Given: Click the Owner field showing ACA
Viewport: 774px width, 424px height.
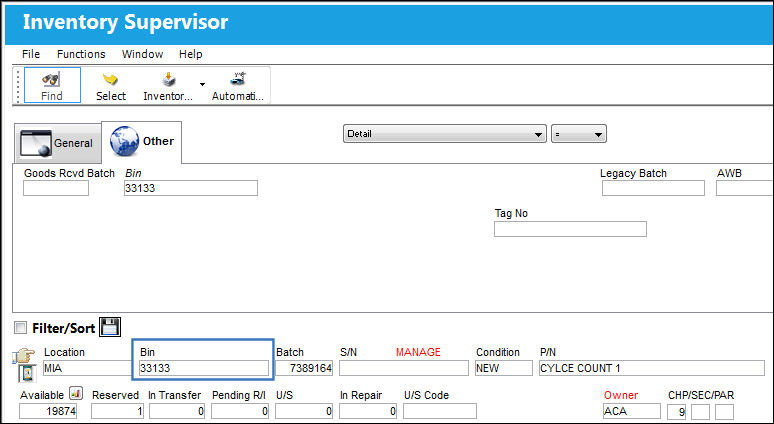Looking at the screenshot, I should coord(632,411).
